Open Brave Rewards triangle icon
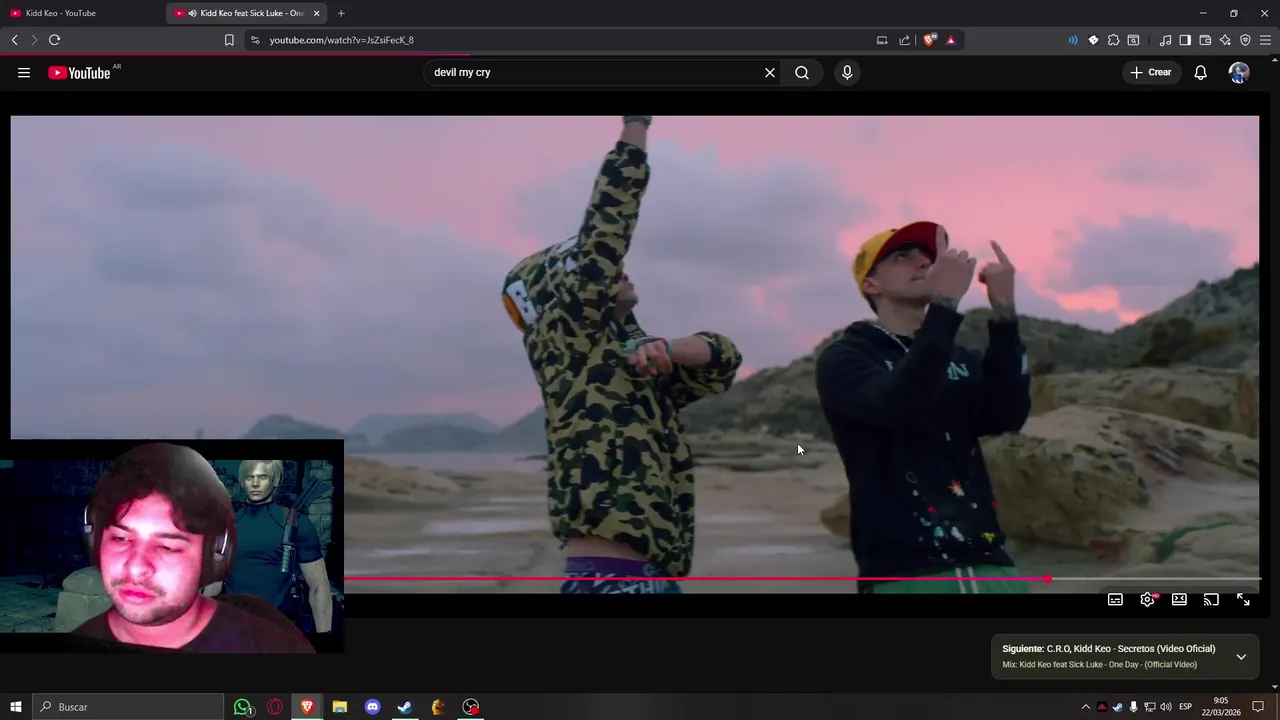This screenshot has width=1280, height=720. 950,40
